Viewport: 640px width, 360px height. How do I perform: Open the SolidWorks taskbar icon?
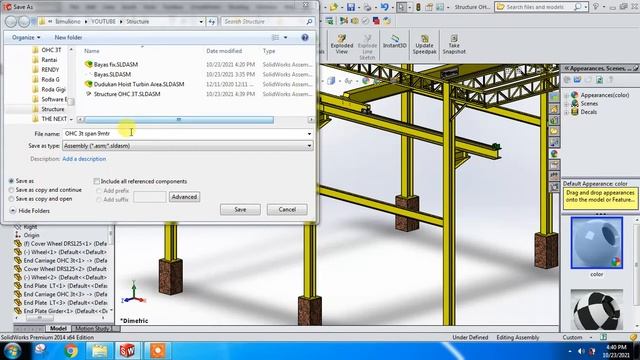click(x=127, y=350)
